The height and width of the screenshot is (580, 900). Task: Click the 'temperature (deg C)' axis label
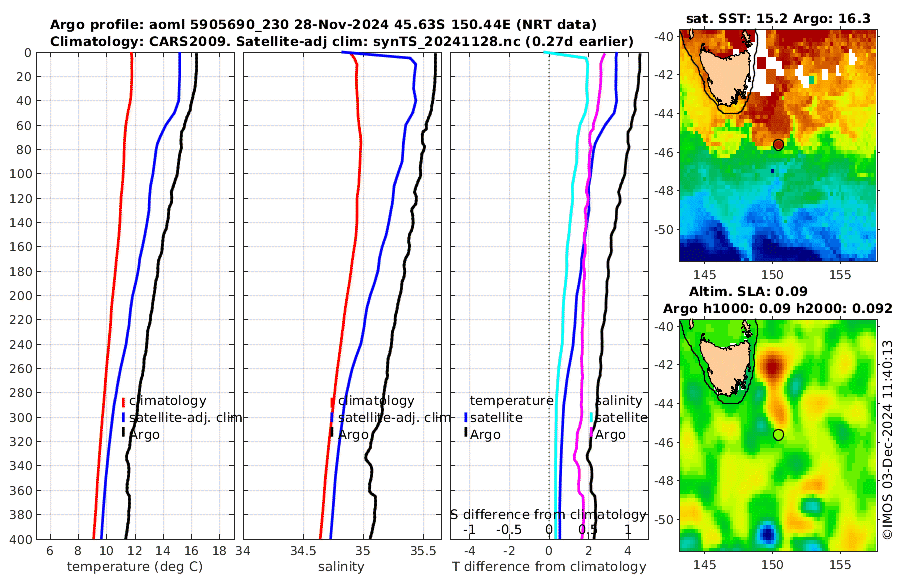135,567
